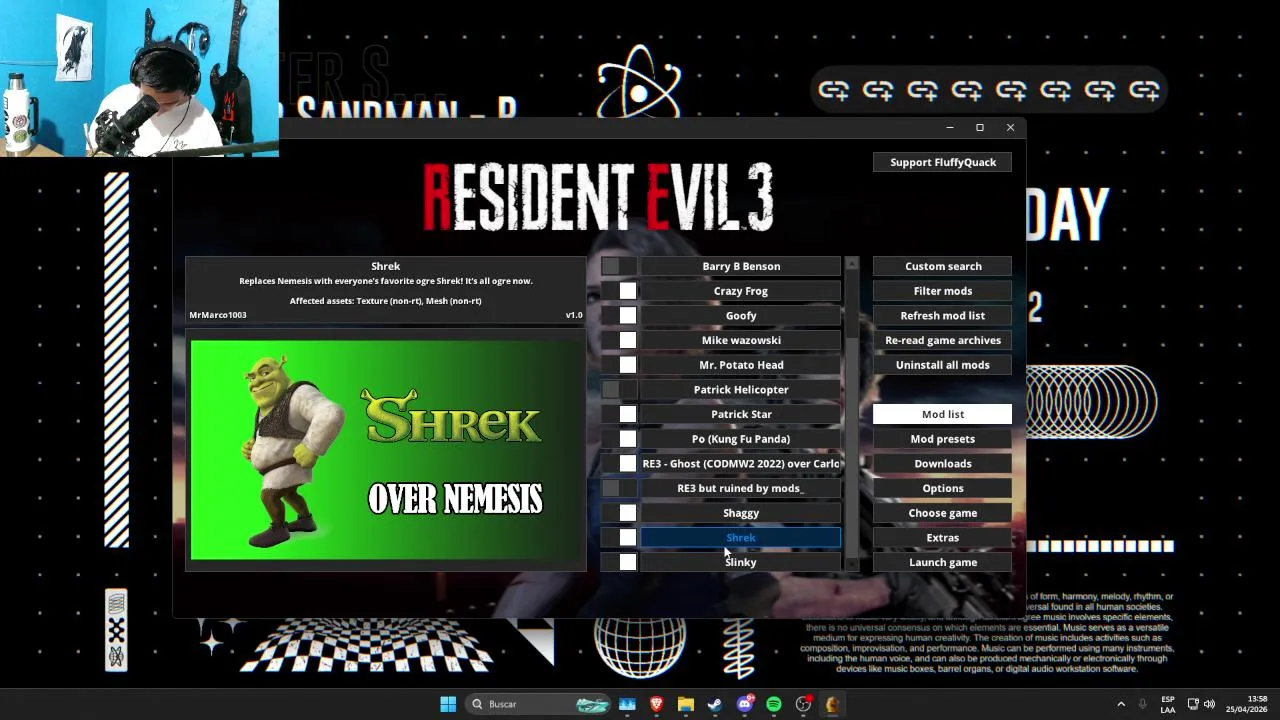Open the Options section
Image resolution: width=1280 pixels, height=720 pixels.
click(x=942, y=488)
